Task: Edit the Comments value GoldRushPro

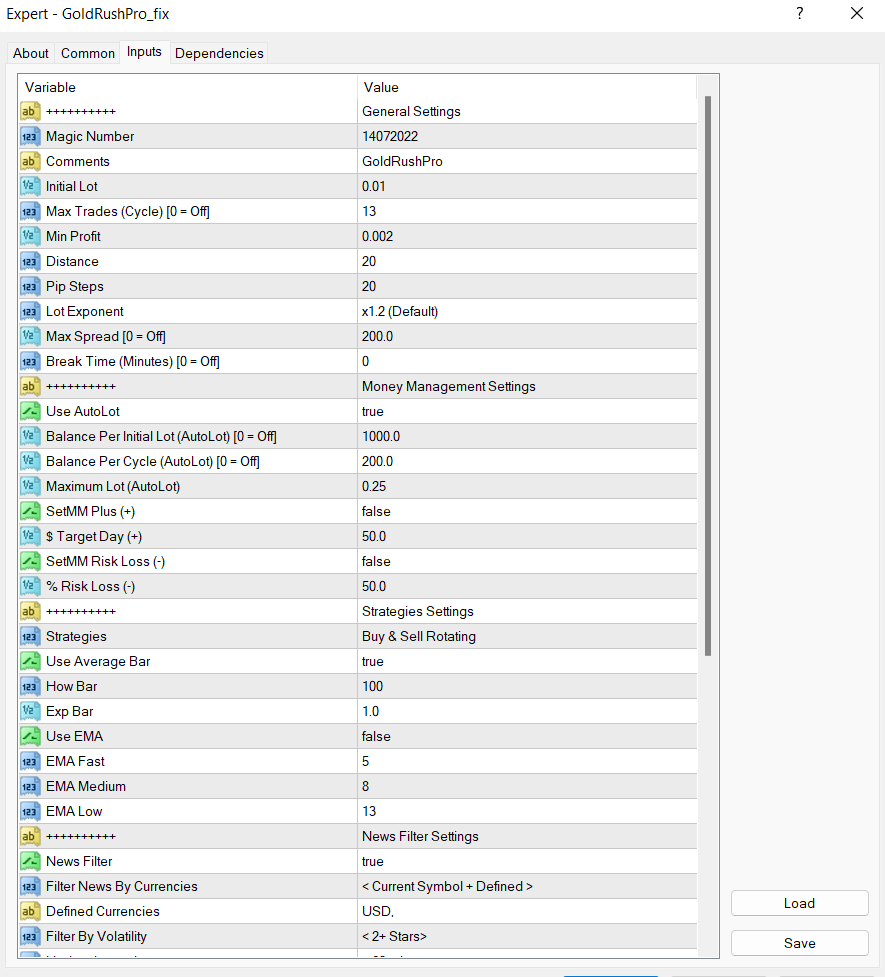Action: click(x=527, y=161)
